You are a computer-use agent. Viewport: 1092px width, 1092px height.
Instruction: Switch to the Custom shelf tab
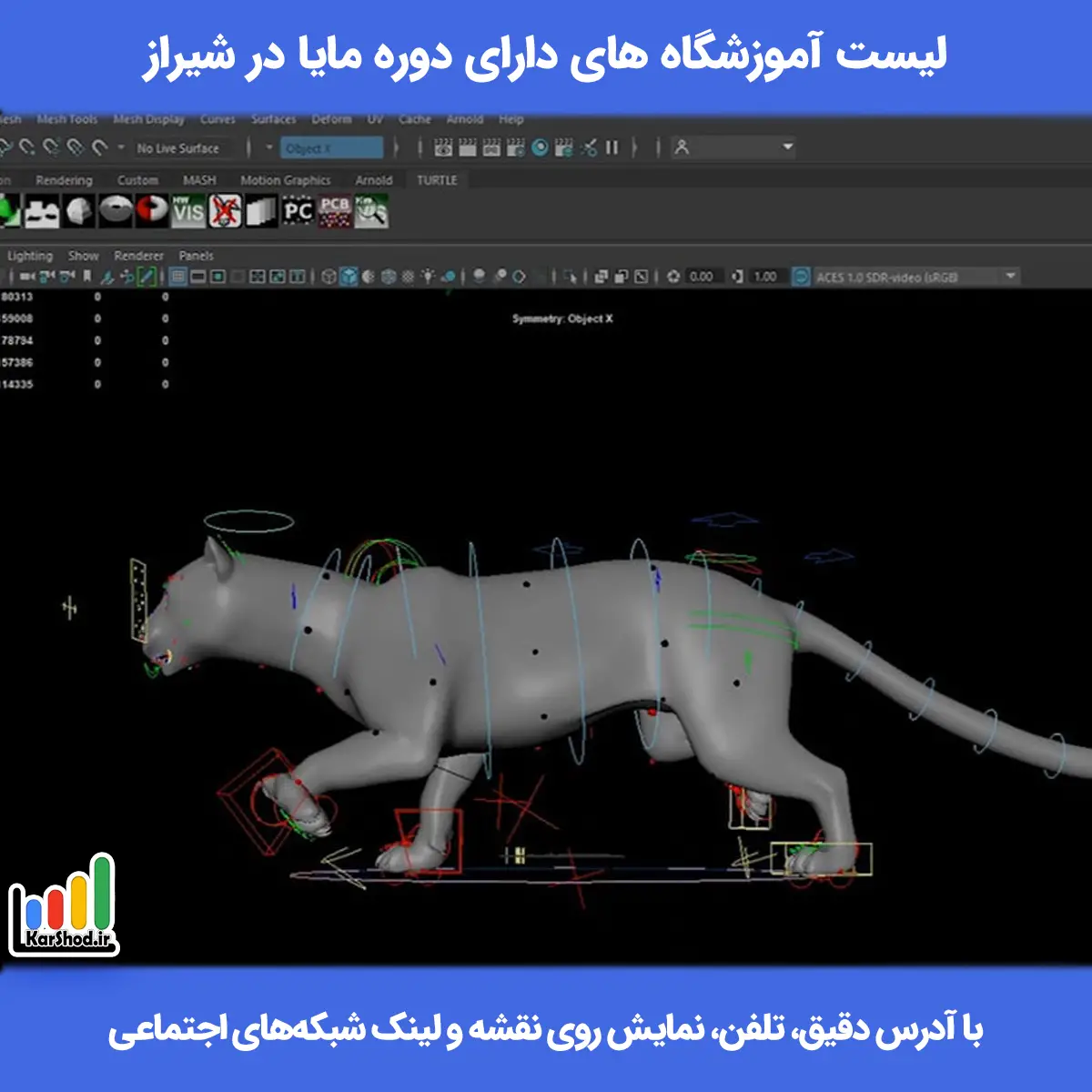[137, 180]
